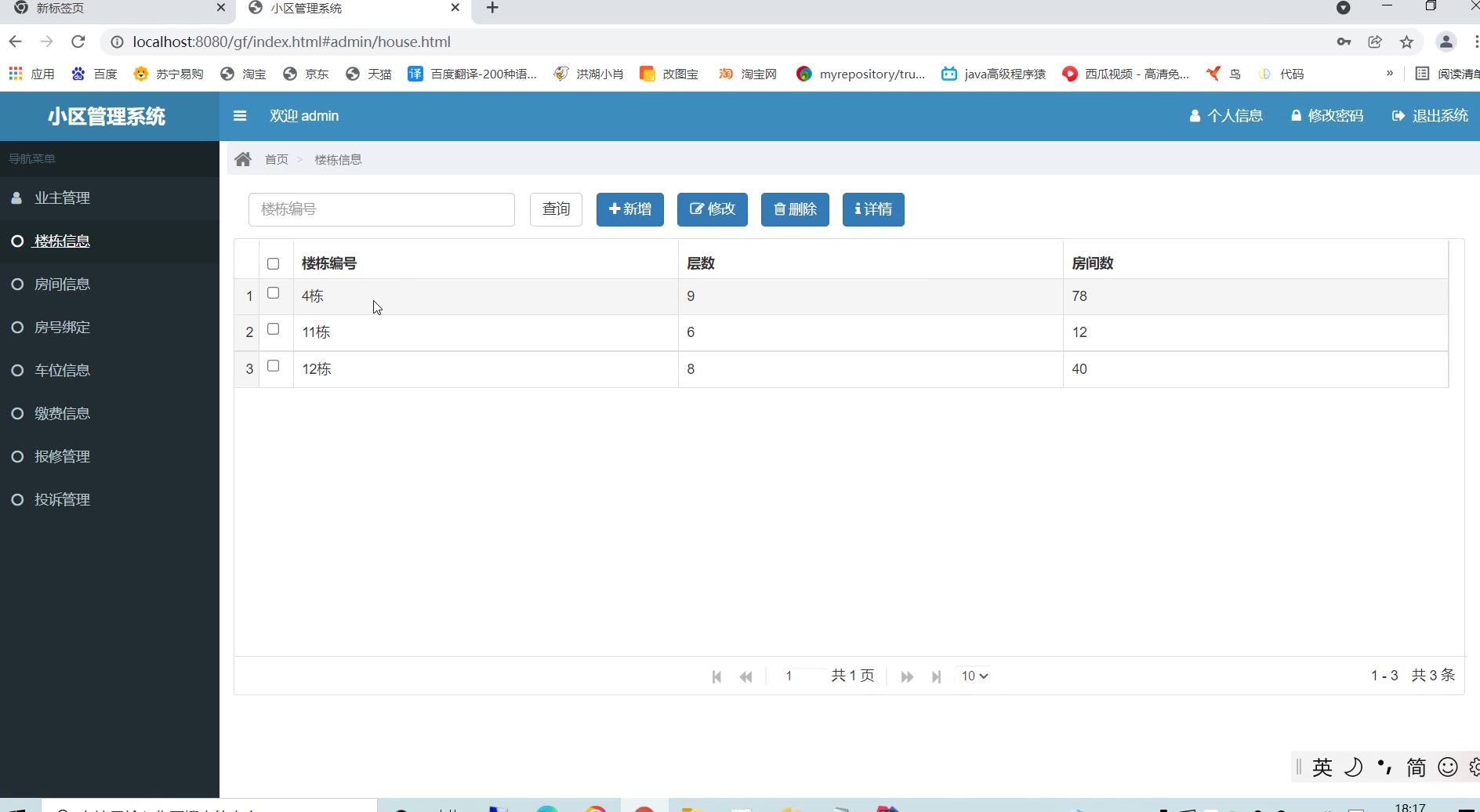Check the row for 11栋
1480x812 pixels.
273,329
